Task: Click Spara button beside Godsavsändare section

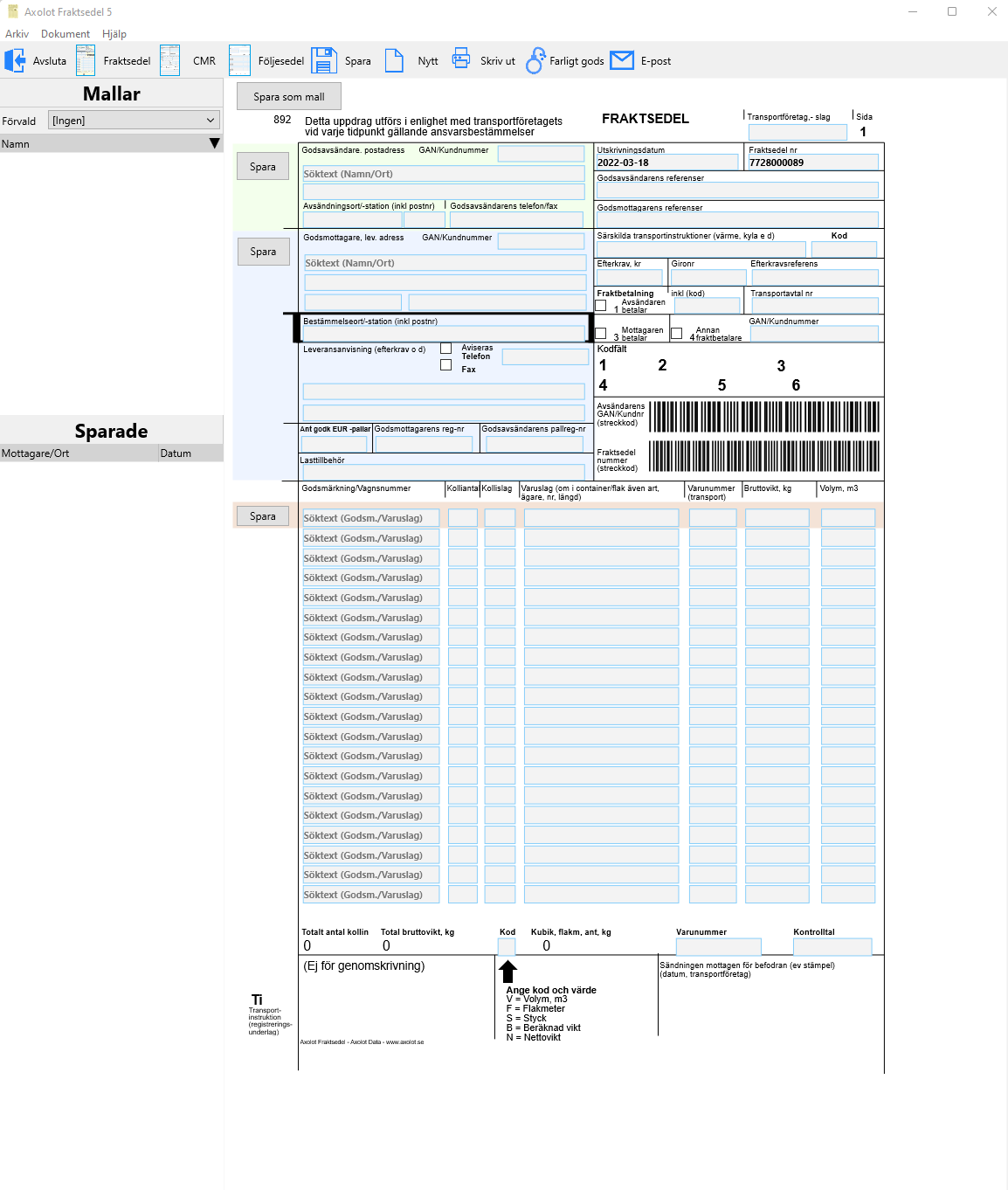Action: pos(263,167)
